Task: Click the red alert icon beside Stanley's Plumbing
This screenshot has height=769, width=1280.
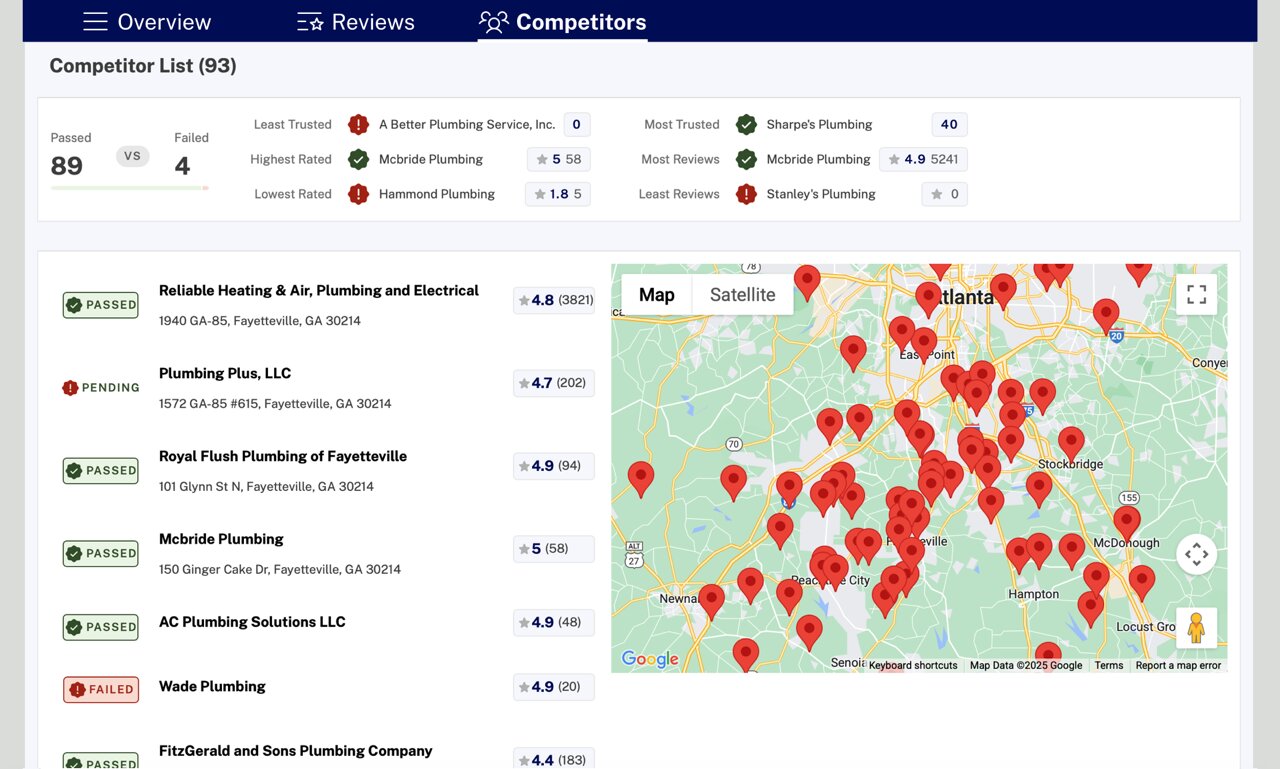Action: tap(746, 194)
